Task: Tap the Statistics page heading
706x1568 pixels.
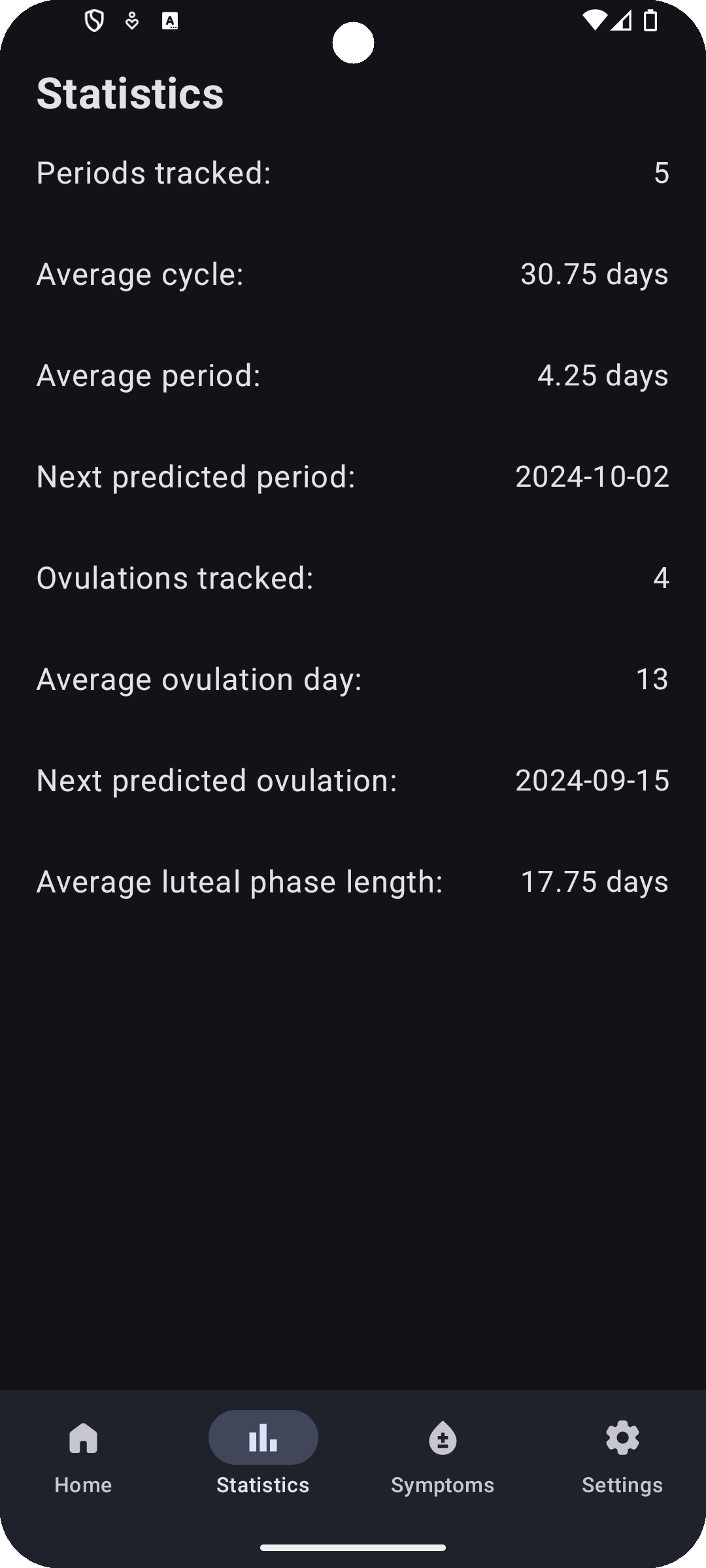Action: 130,93
